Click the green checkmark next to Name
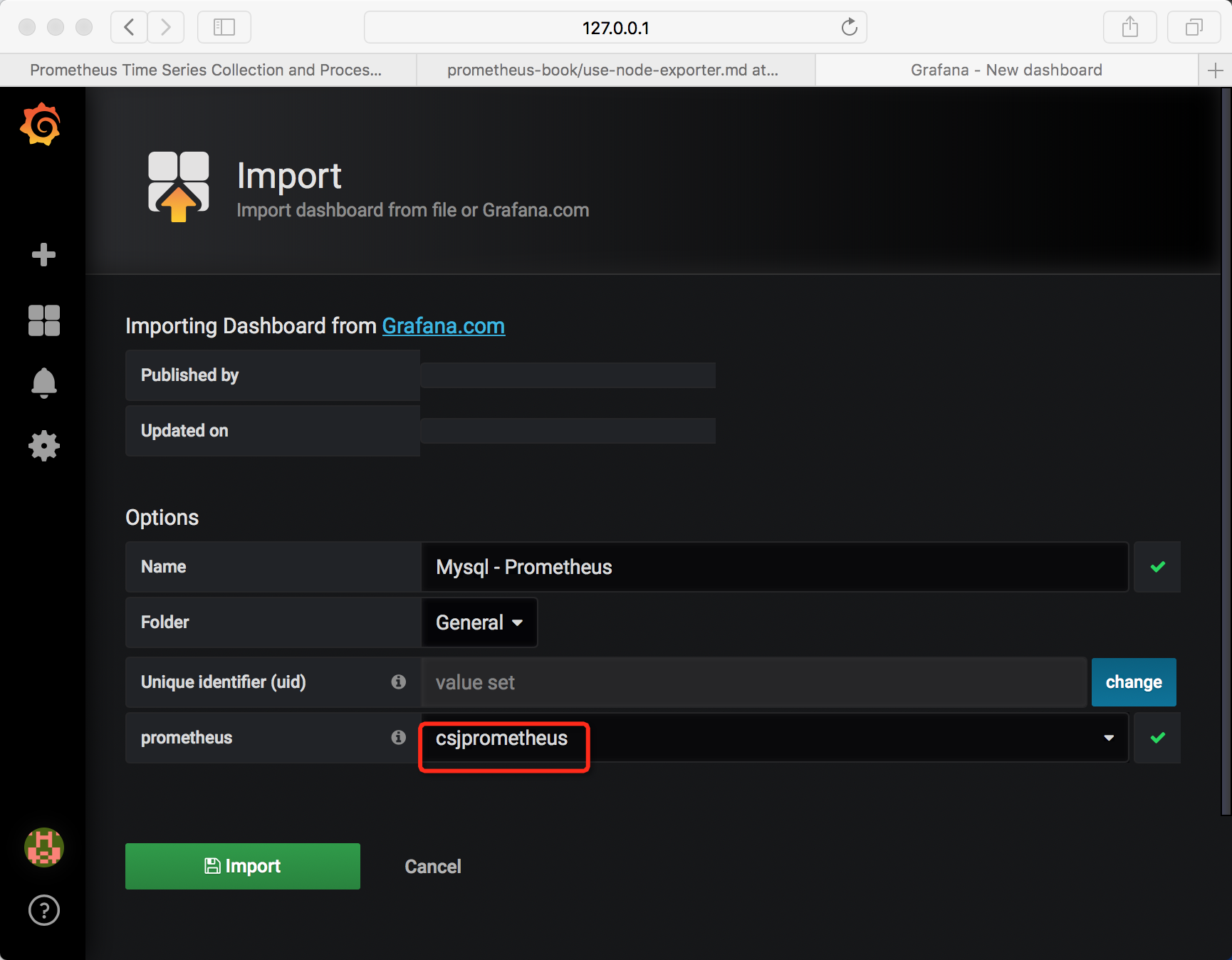This screenshot has height=960, width=1232. click(x=1157, y=567)
